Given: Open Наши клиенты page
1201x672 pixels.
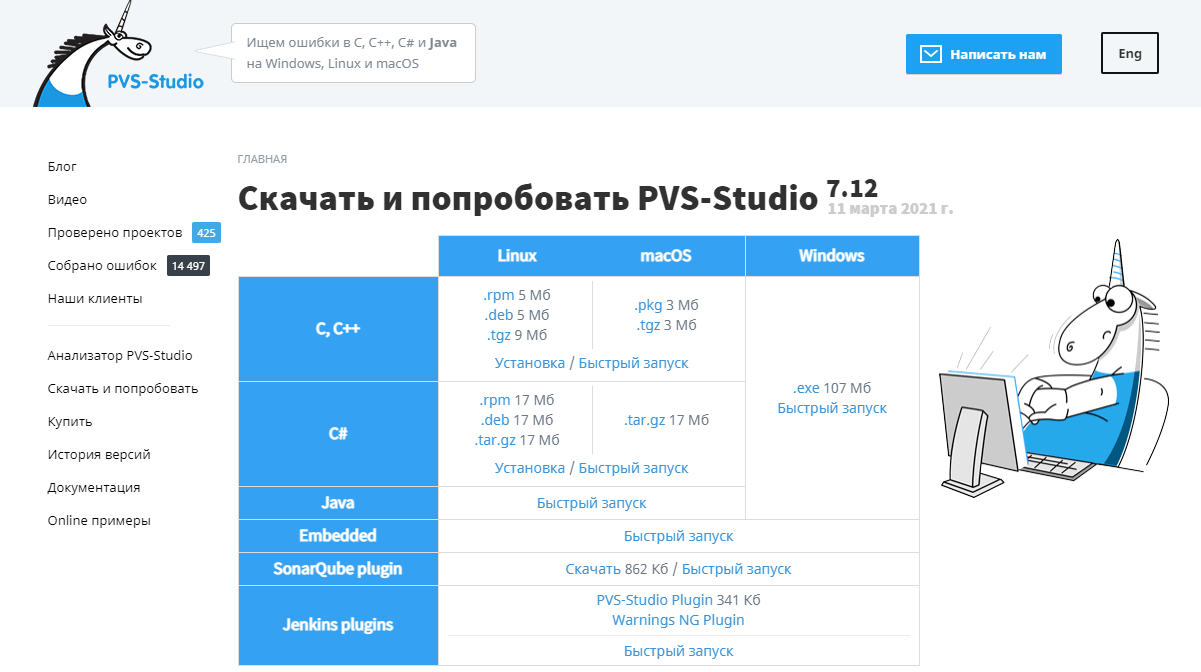Looking at the screenshot, I should [95, 298].
